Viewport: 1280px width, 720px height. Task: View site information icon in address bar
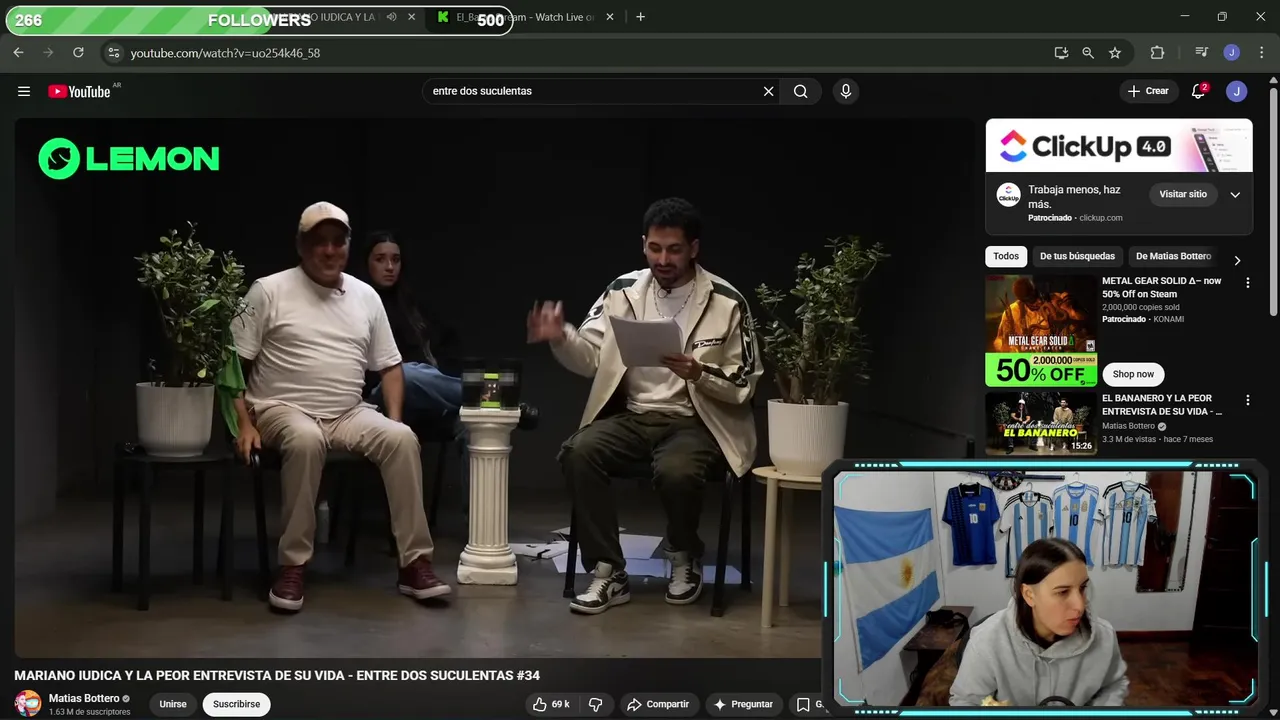coord(113,52)
